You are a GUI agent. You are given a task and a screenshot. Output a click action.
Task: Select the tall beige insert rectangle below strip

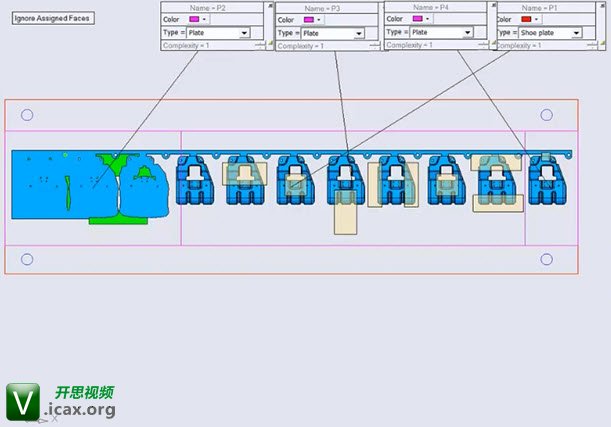click(346, 213)
